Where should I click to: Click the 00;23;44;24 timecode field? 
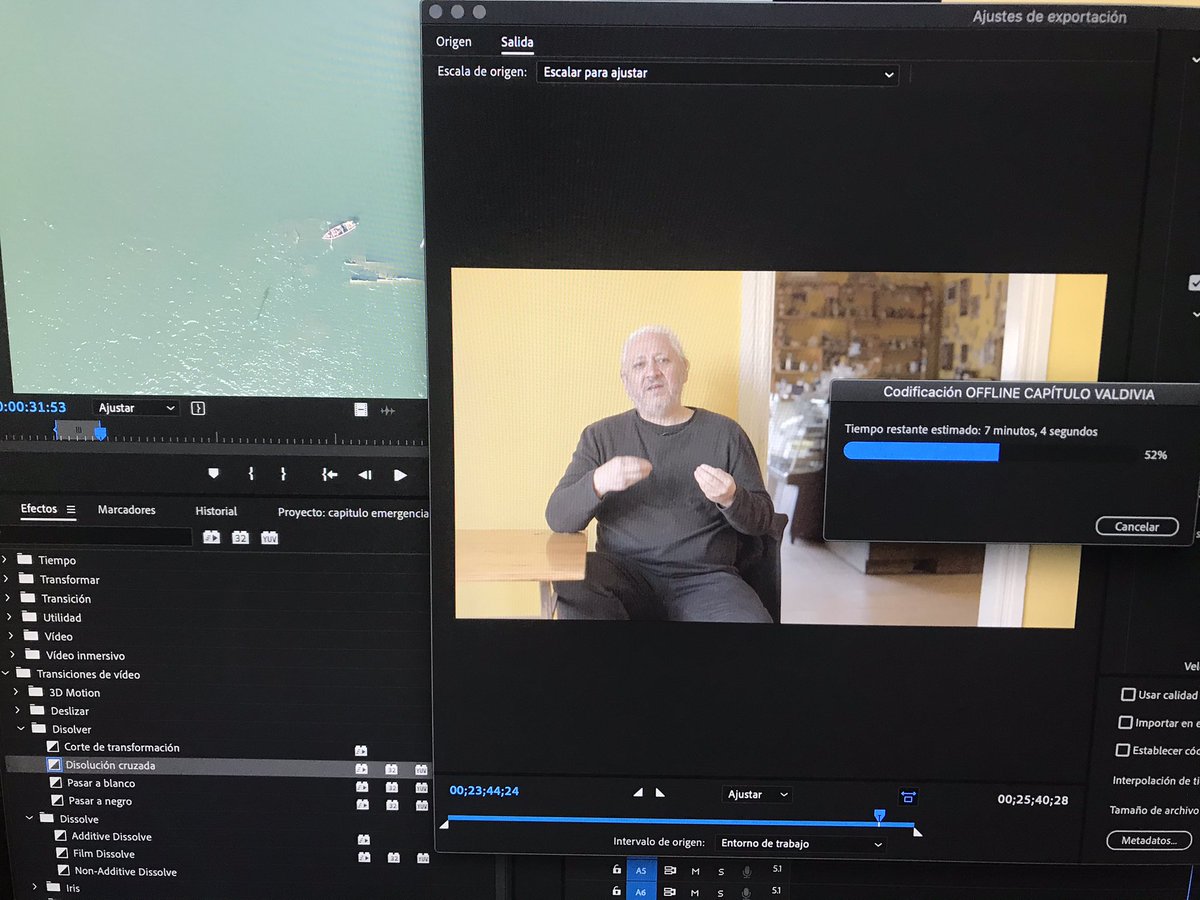click(484, 790)
